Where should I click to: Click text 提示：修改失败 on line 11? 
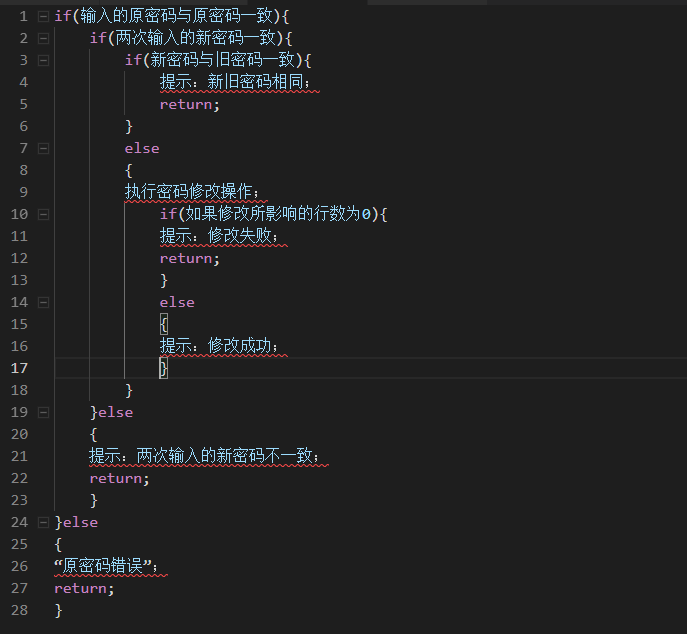coord(216,236)
